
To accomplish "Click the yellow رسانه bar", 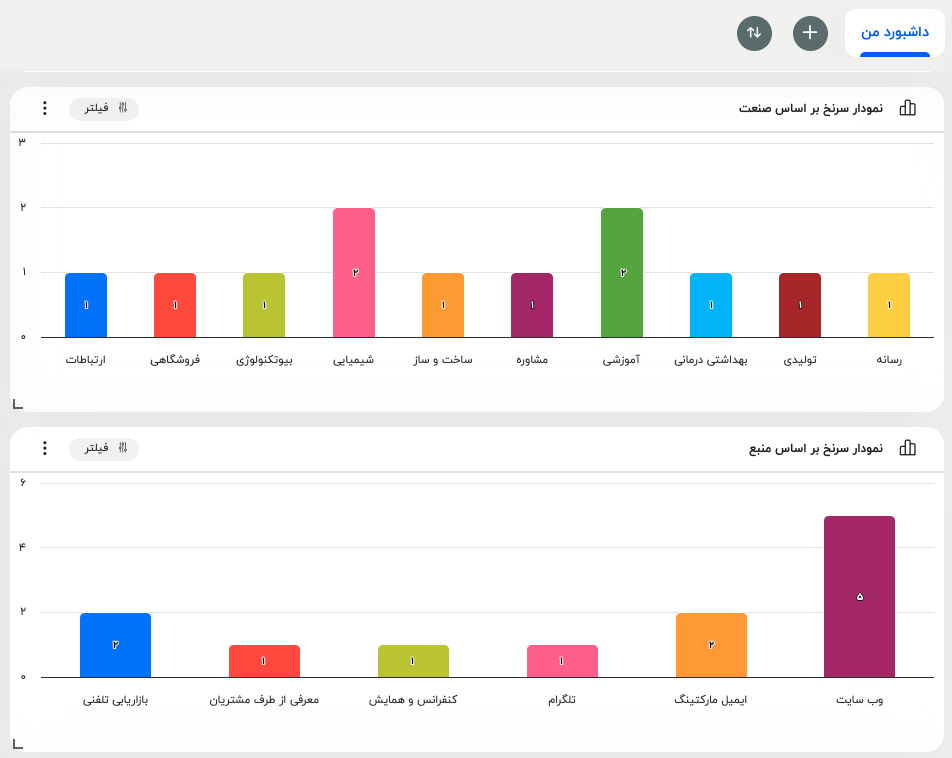I will click(889, 304).
